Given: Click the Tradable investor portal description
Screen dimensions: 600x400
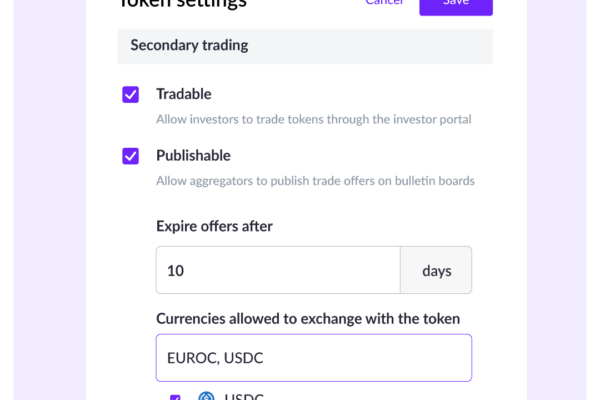Looking at the screenshot, I should (314, 119).
